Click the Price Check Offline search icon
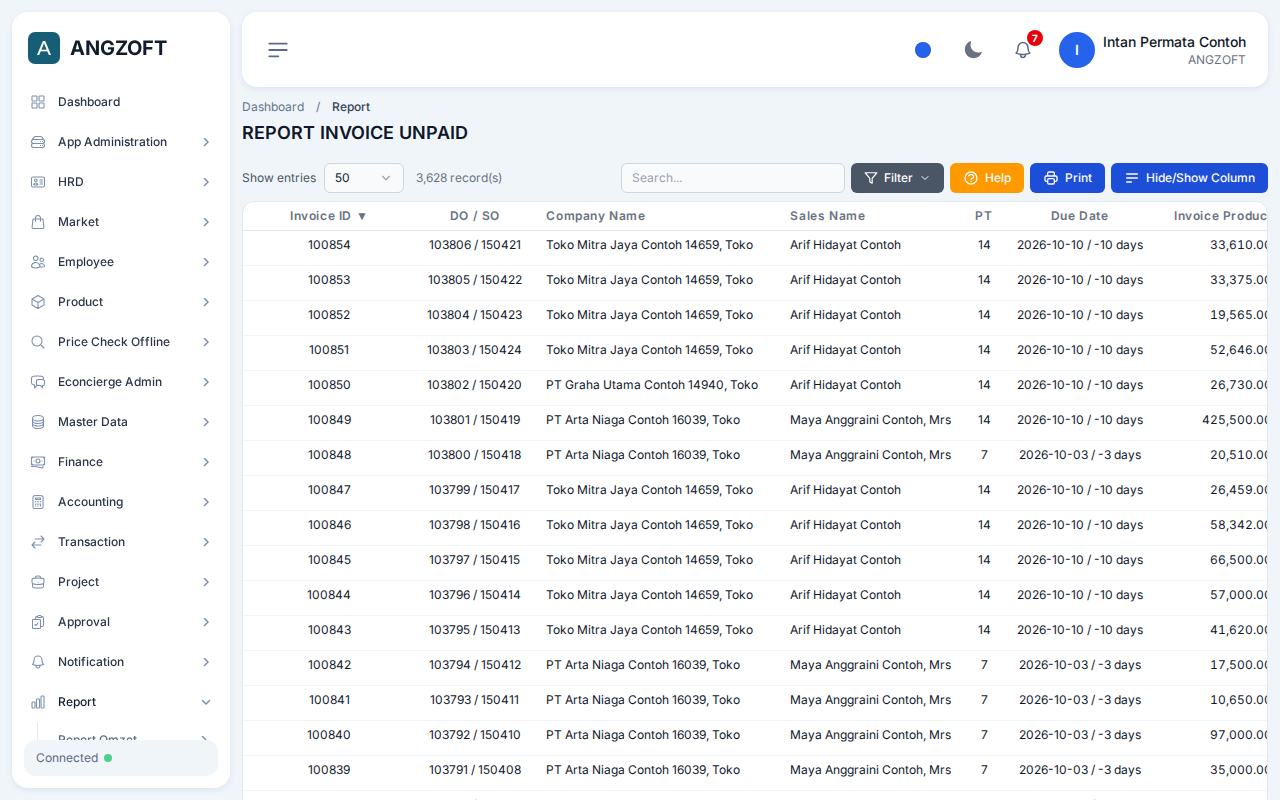The width and height of the screenshot is (1280, 800). (x=38, y=342)
